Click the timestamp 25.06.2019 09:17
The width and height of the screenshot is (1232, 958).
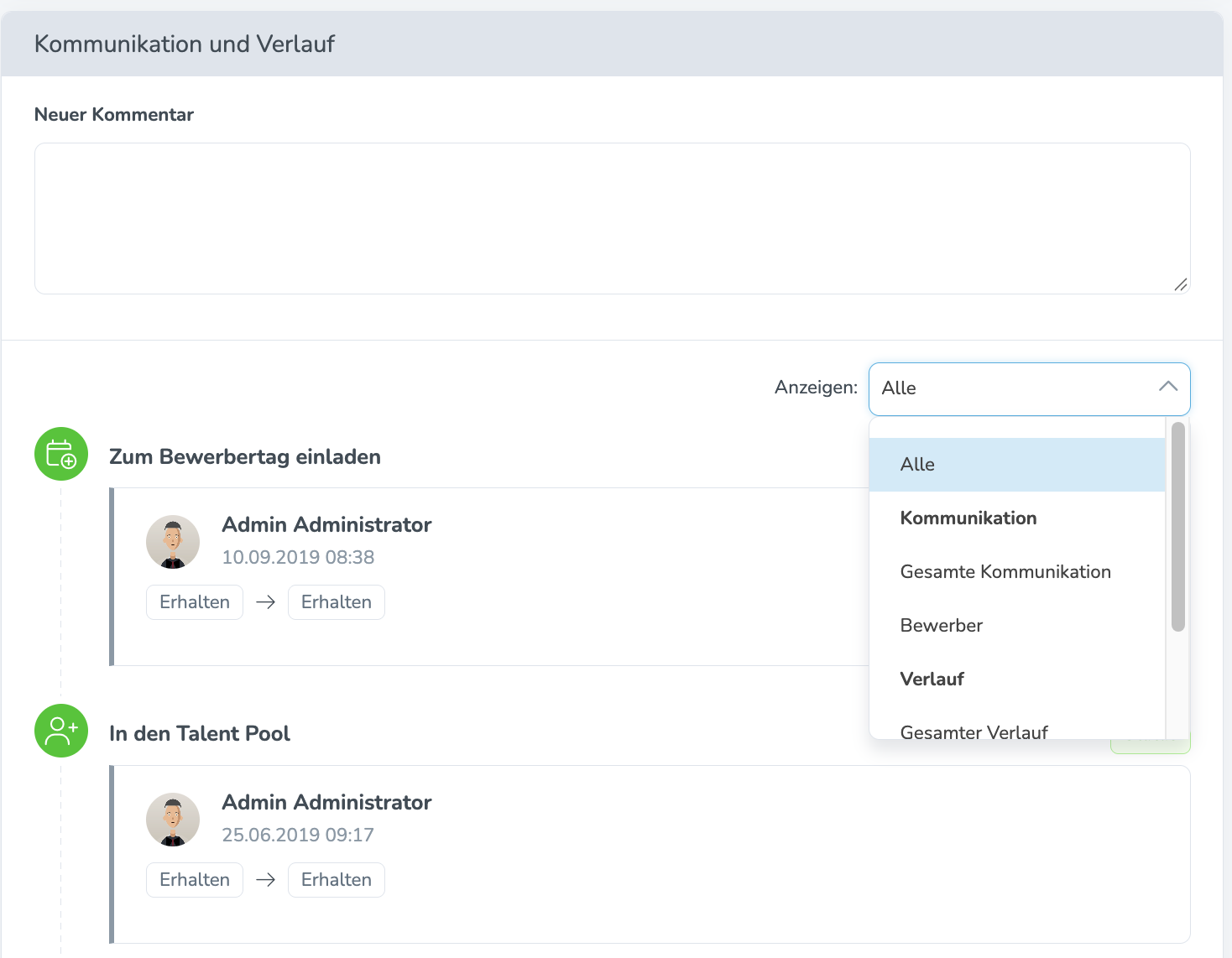click(x=298, y=835)
